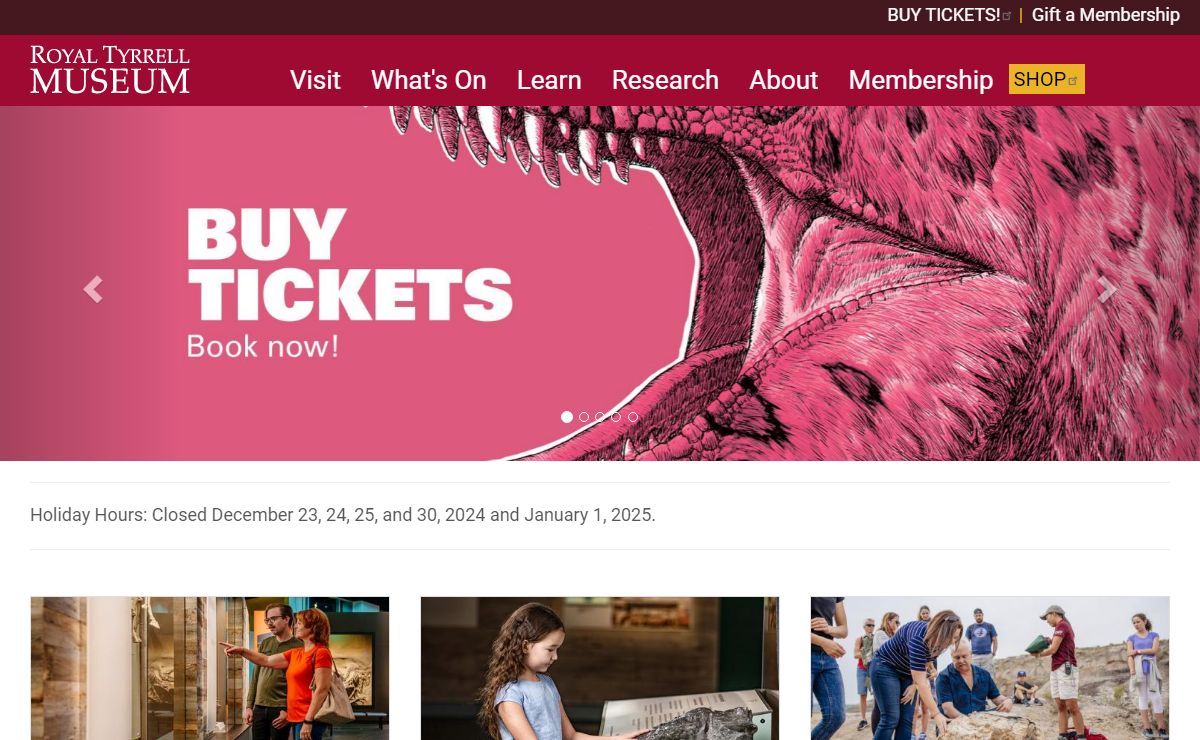
Task: Open the couple viewing exhibit thumbnail
Action: [x=210, y=668]
